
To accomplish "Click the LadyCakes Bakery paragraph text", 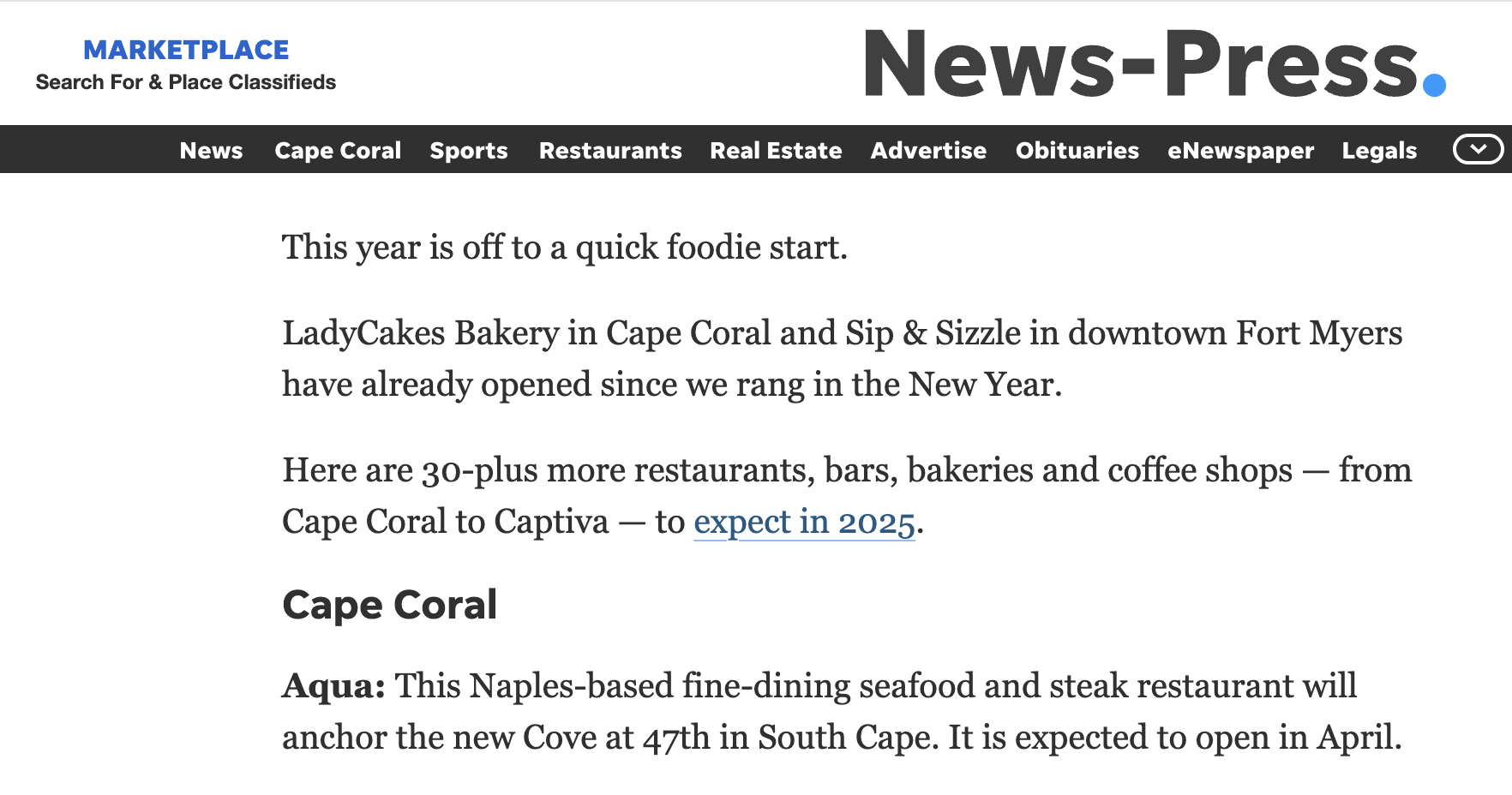I will pos(842,333).
